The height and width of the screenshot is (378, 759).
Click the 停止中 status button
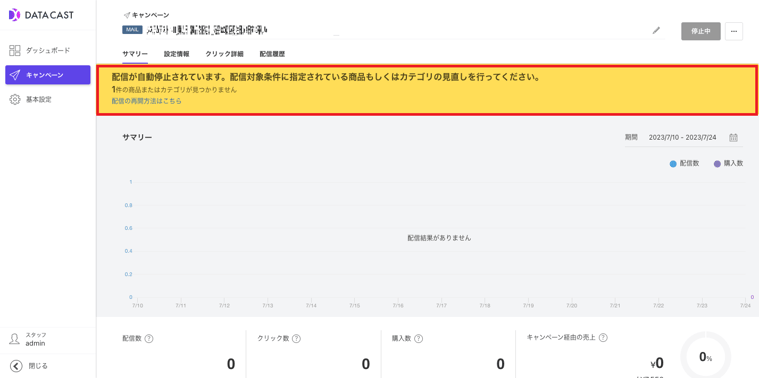coord(700,31)
